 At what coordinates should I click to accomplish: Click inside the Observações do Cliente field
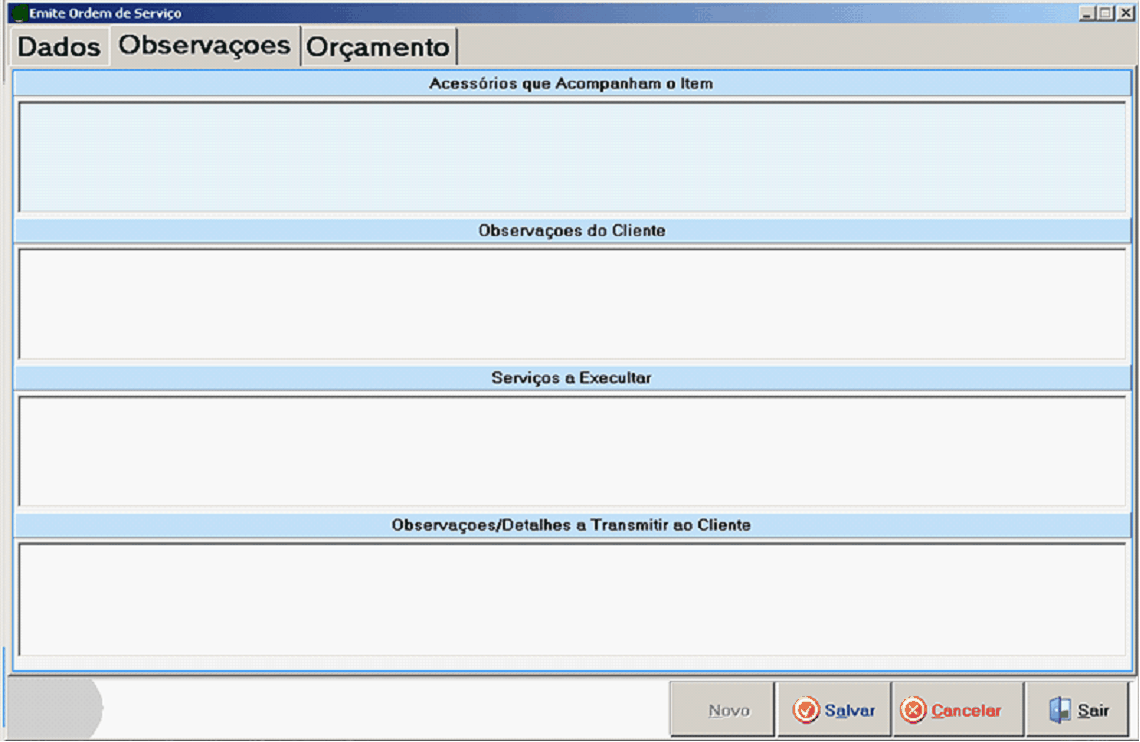click(571, 303)
